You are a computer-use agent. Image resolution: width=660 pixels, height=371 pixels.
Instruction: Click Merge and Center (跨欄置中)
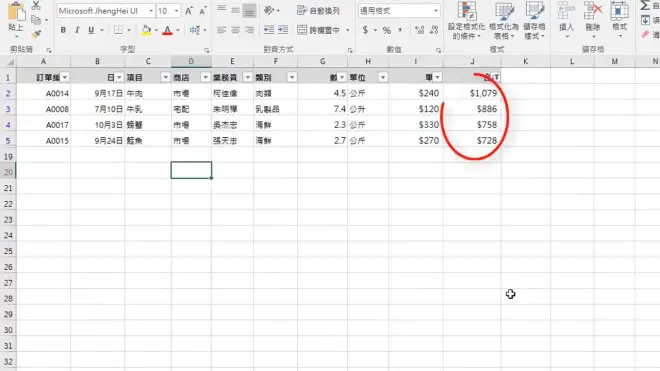tap(319, 30)
